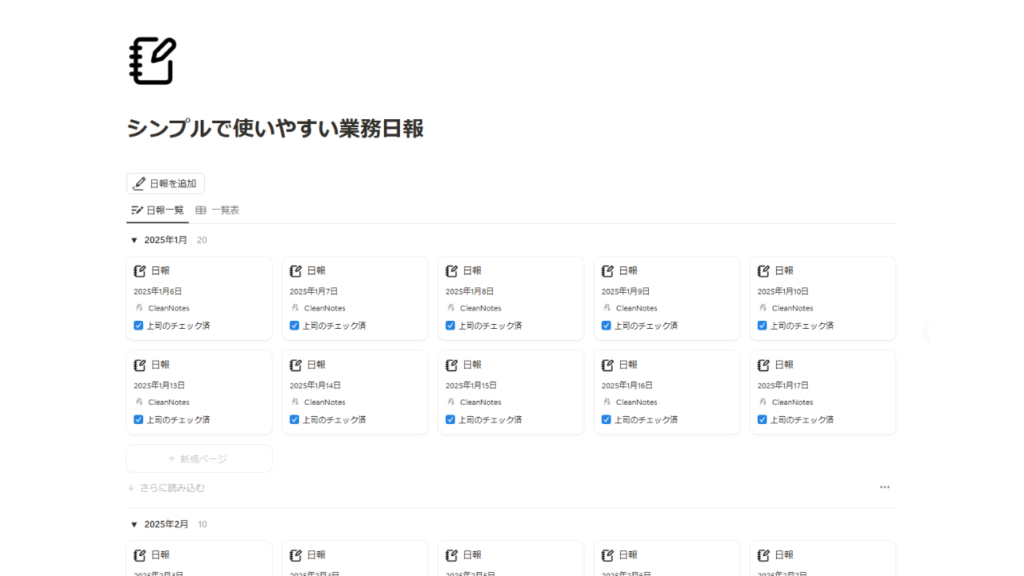Viewport: 1024px width, 576px height.
Task: Click notebook icon on 2025年1月9日 card
Action: point(608,271)
